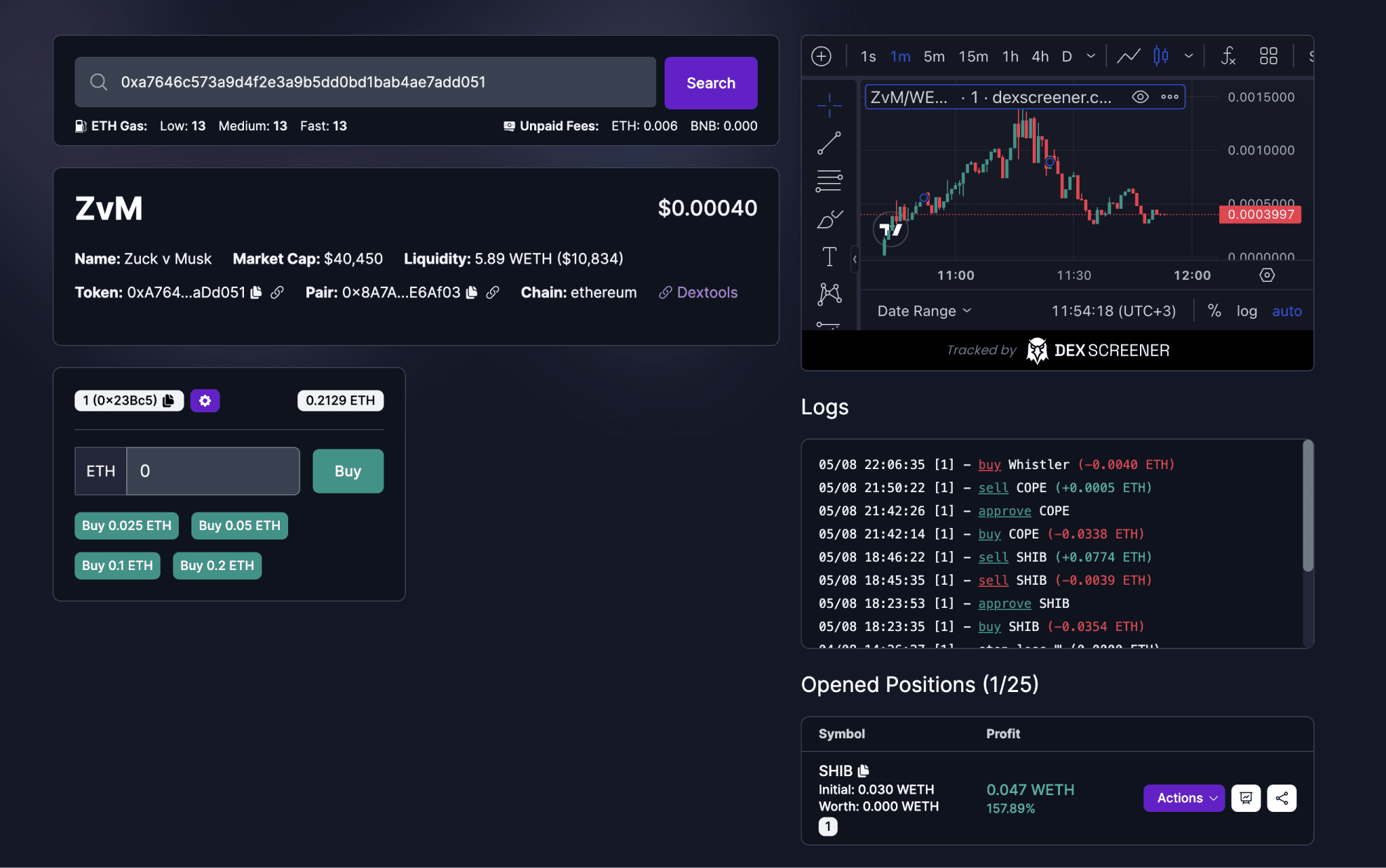Switch chart to 1m timeframe
Viewport: 1386px width, 868px height.
point(900,56)
